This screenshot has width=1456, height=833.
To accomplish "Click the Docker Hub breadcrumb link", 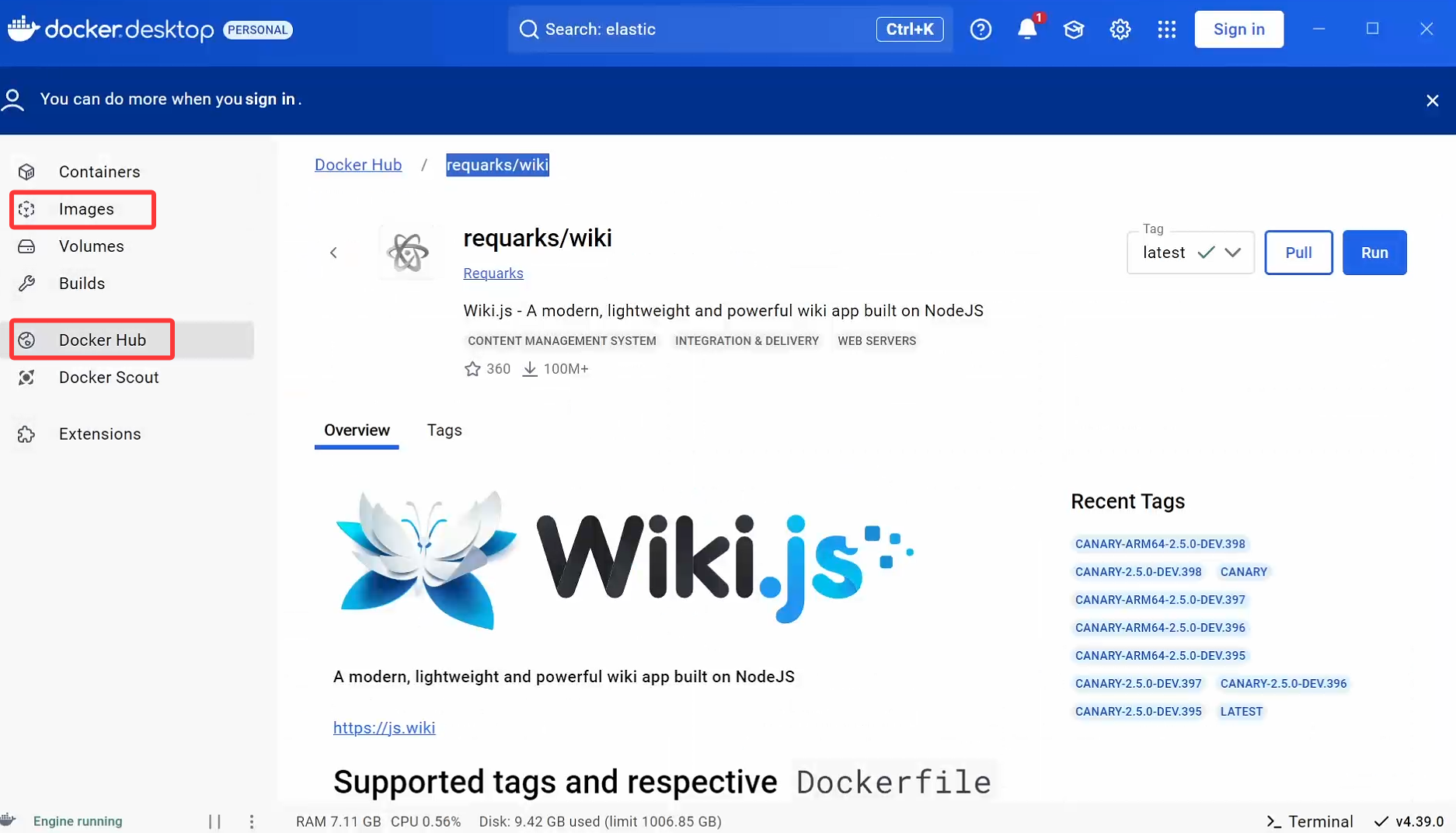I will (358, 165).
